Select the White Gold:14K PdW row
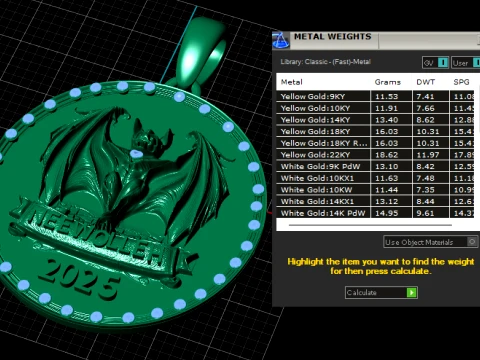This screenshot has width=480, height=360. pos(375,213)
